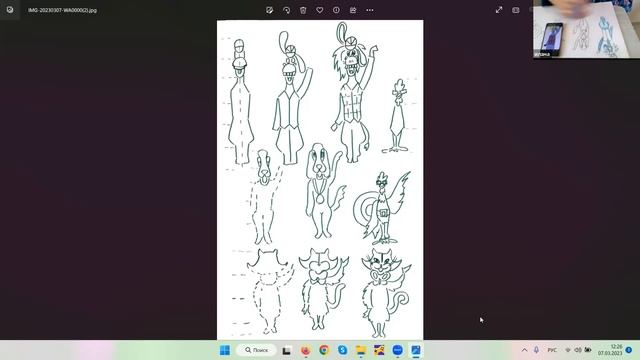This screenshot has width=640, height=360.
Task: Click the battery tray icon
Action: (x=588, y=350)
